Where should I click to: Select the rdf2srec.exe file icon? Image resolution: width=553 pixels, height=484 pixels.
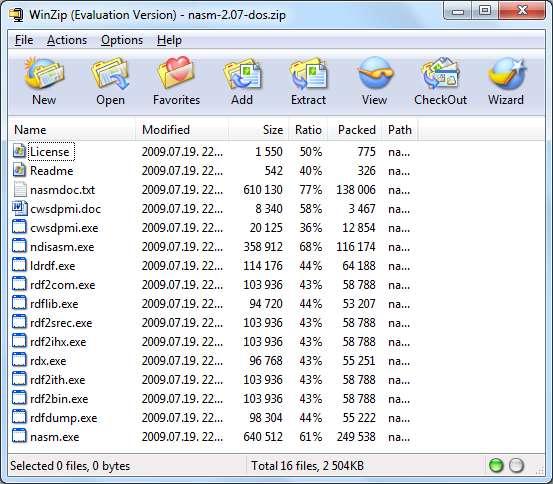[x=19, y=322]
